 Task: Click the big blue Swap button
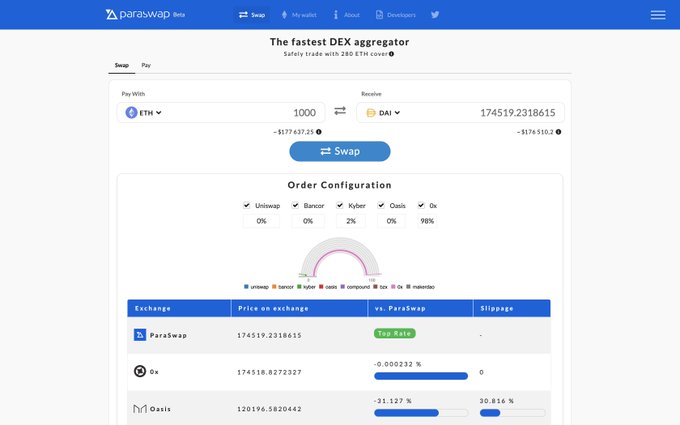click(x=340, y=151)
